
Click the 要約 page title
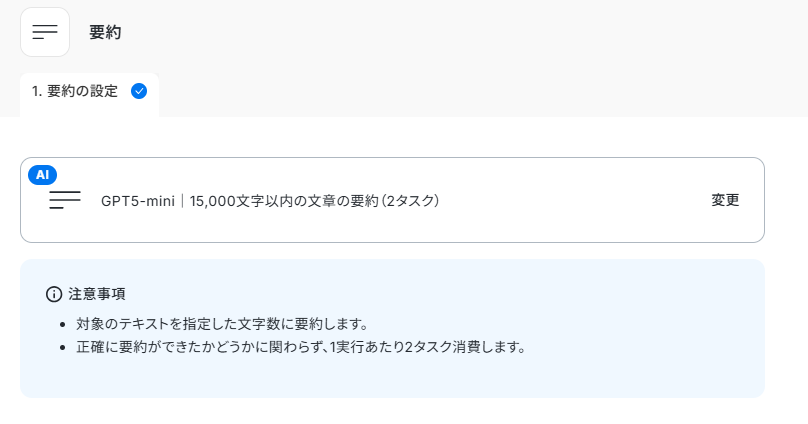pyautogui.click(x=105, y=32)
